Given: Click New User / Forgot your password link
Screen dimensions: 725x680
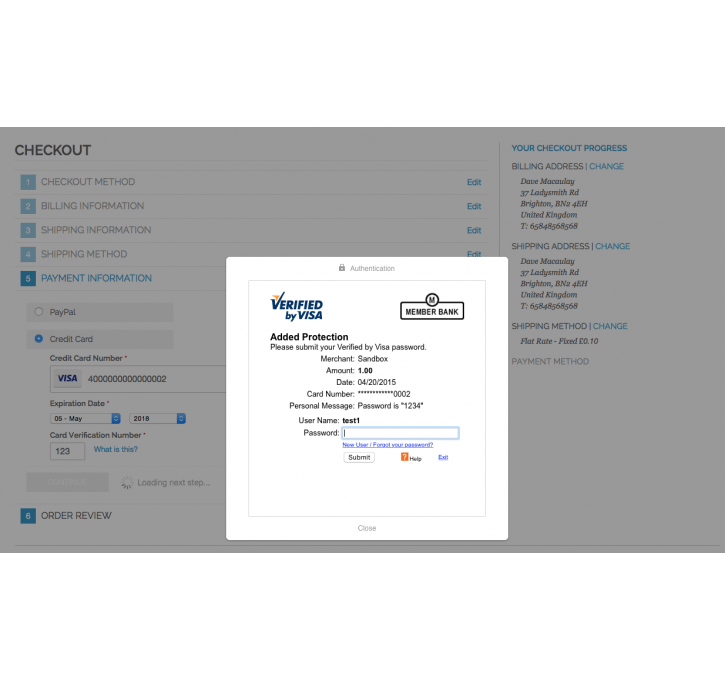Looking at the screenshot, I should (x=387, y=445).
